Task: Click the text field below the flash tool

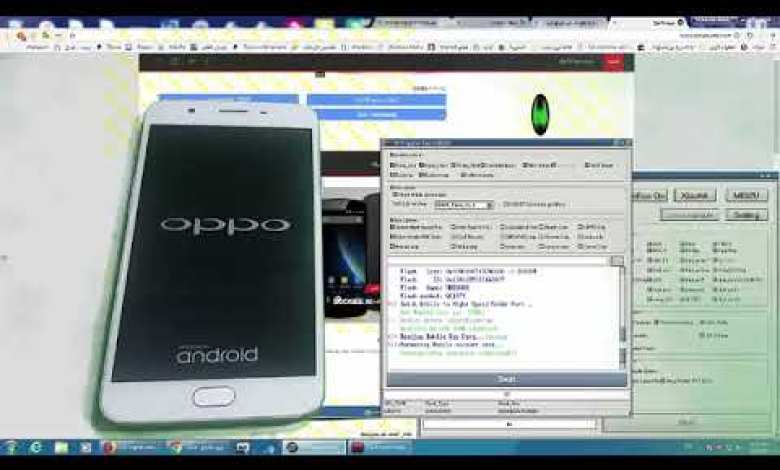Action: click(x=508, y=424)
